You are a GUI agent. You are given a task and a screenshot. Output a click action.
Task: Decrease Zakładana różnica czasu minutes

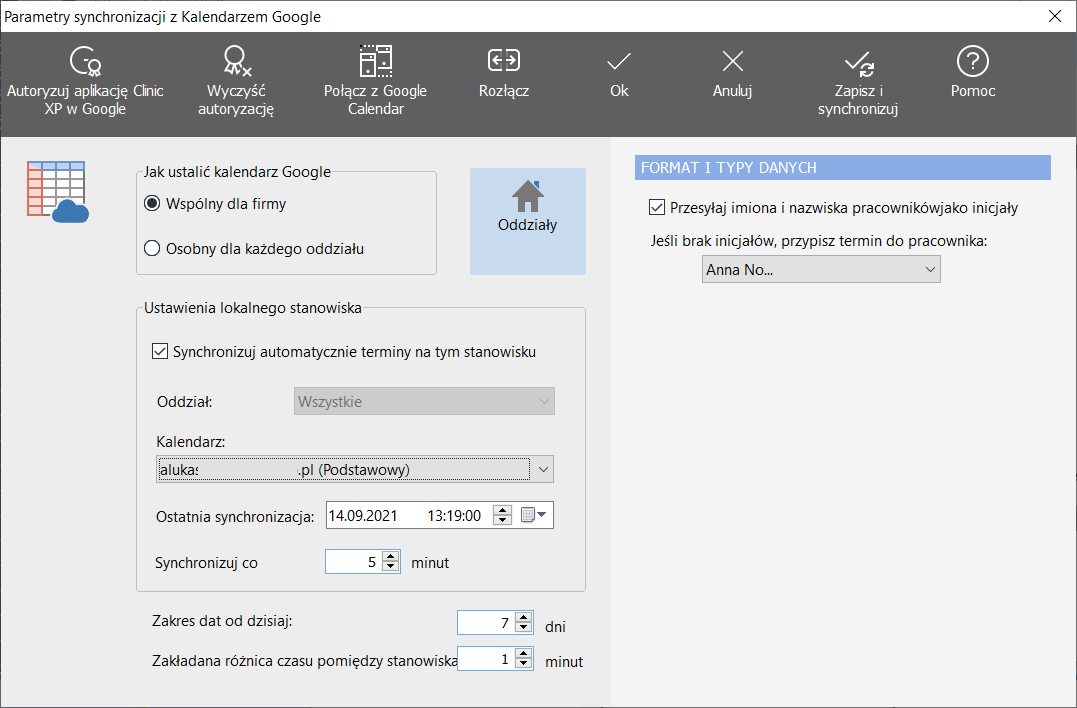(x=523, y=664)
